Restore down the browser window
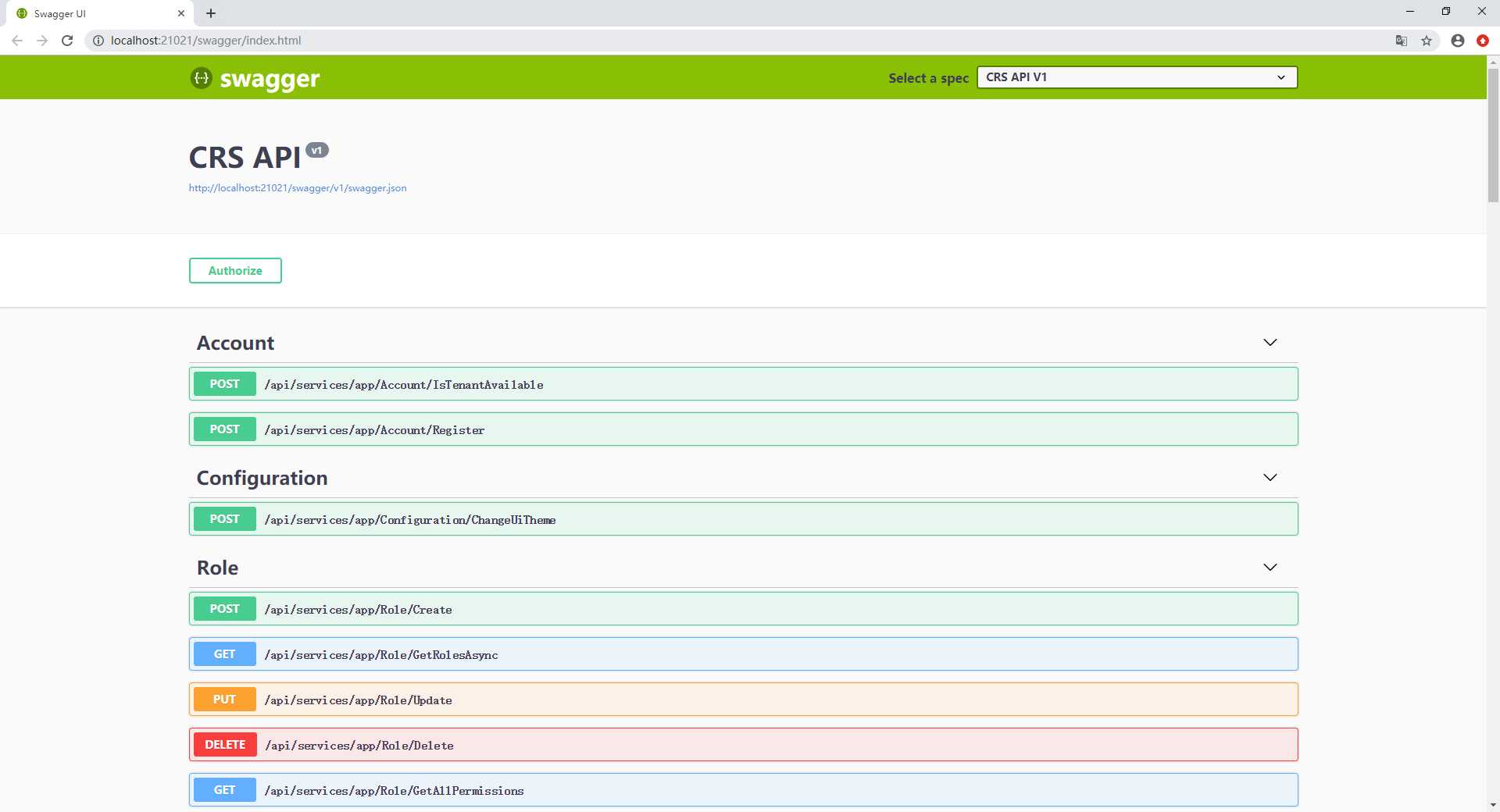This screenshot has width=1500, height=812. tap(1446, 11)
